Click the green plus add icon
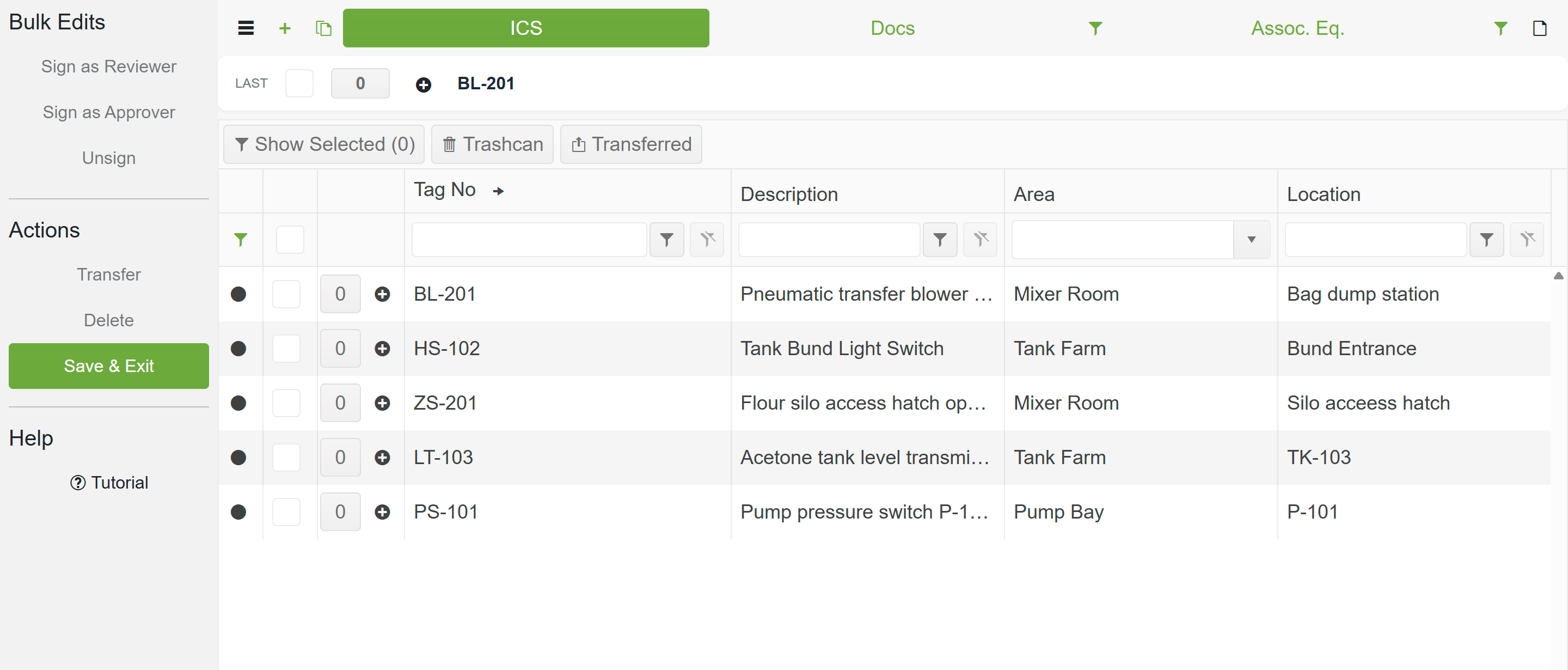The image size is (1568, 670). (x=284, y=28)
